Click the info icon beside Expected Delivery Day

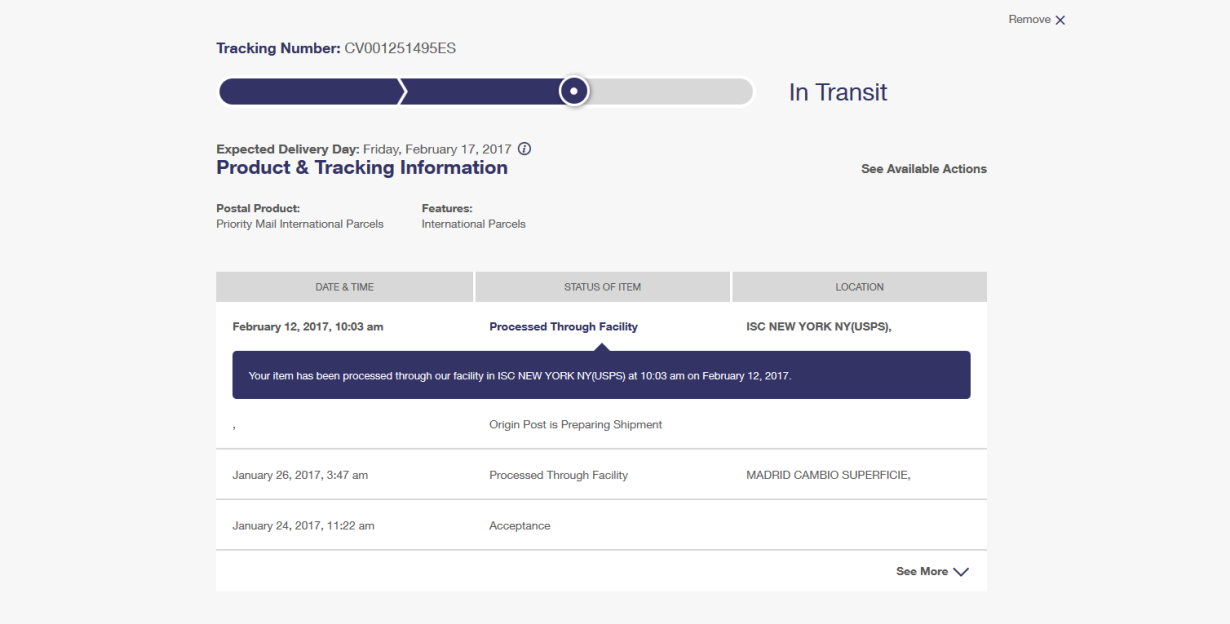[524, 149]
